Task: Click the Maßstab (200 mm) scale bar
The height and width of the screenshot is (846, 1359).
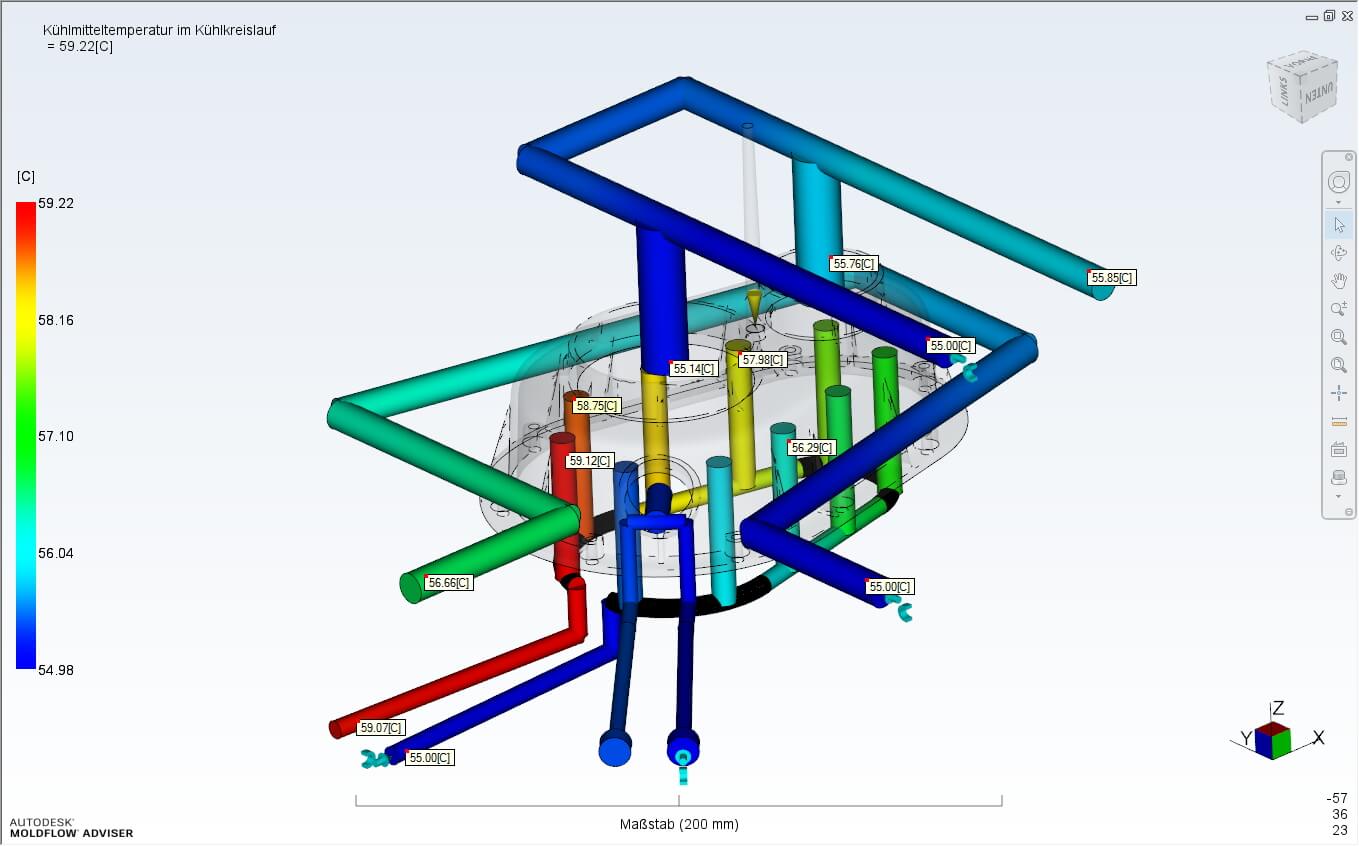Action: click(679, 824)
